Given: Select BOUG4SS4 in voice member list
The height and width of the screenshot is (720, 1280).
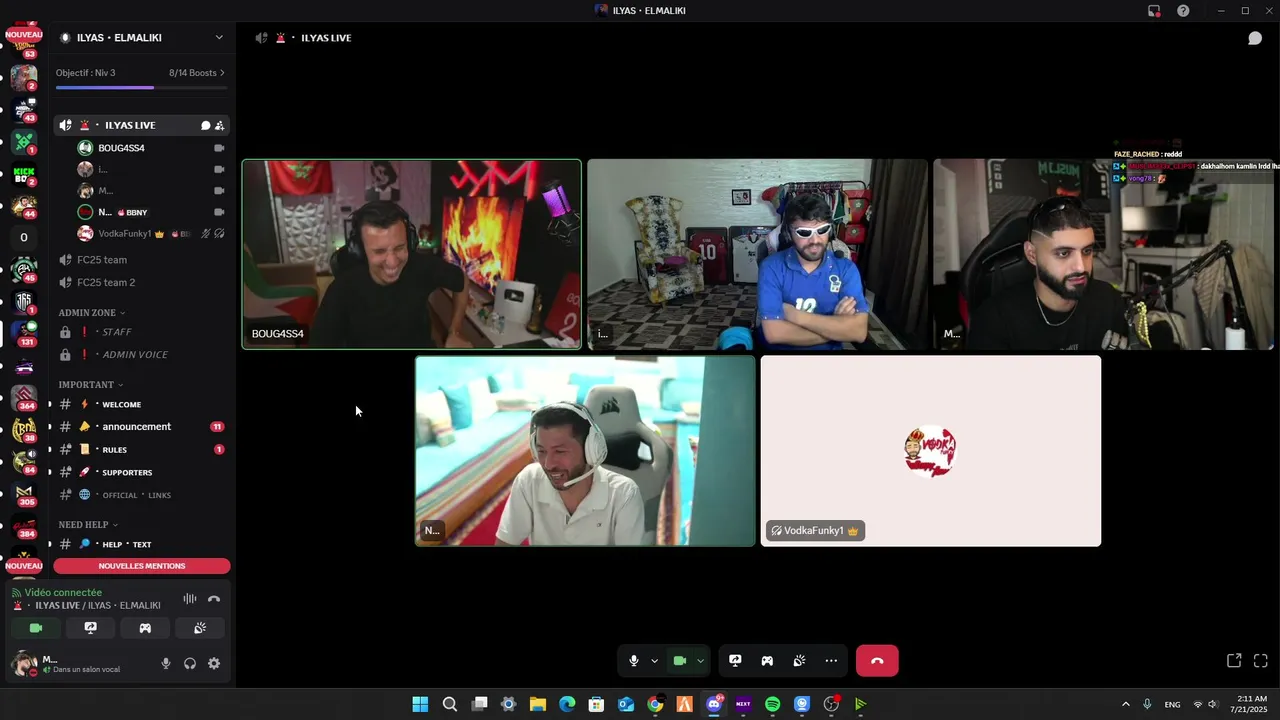Looking at the screenshot, I should tap(121, 148).
